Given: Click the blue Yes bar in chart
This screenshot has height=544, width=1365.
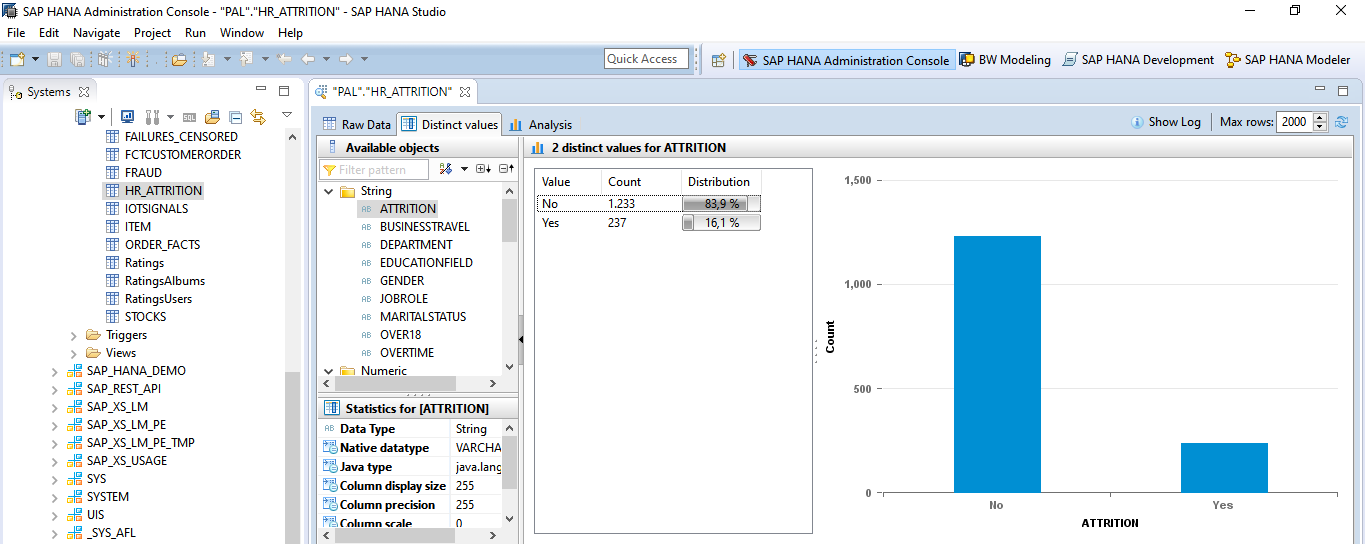Looking at the screenshot, I should (x=1224, y=468).
